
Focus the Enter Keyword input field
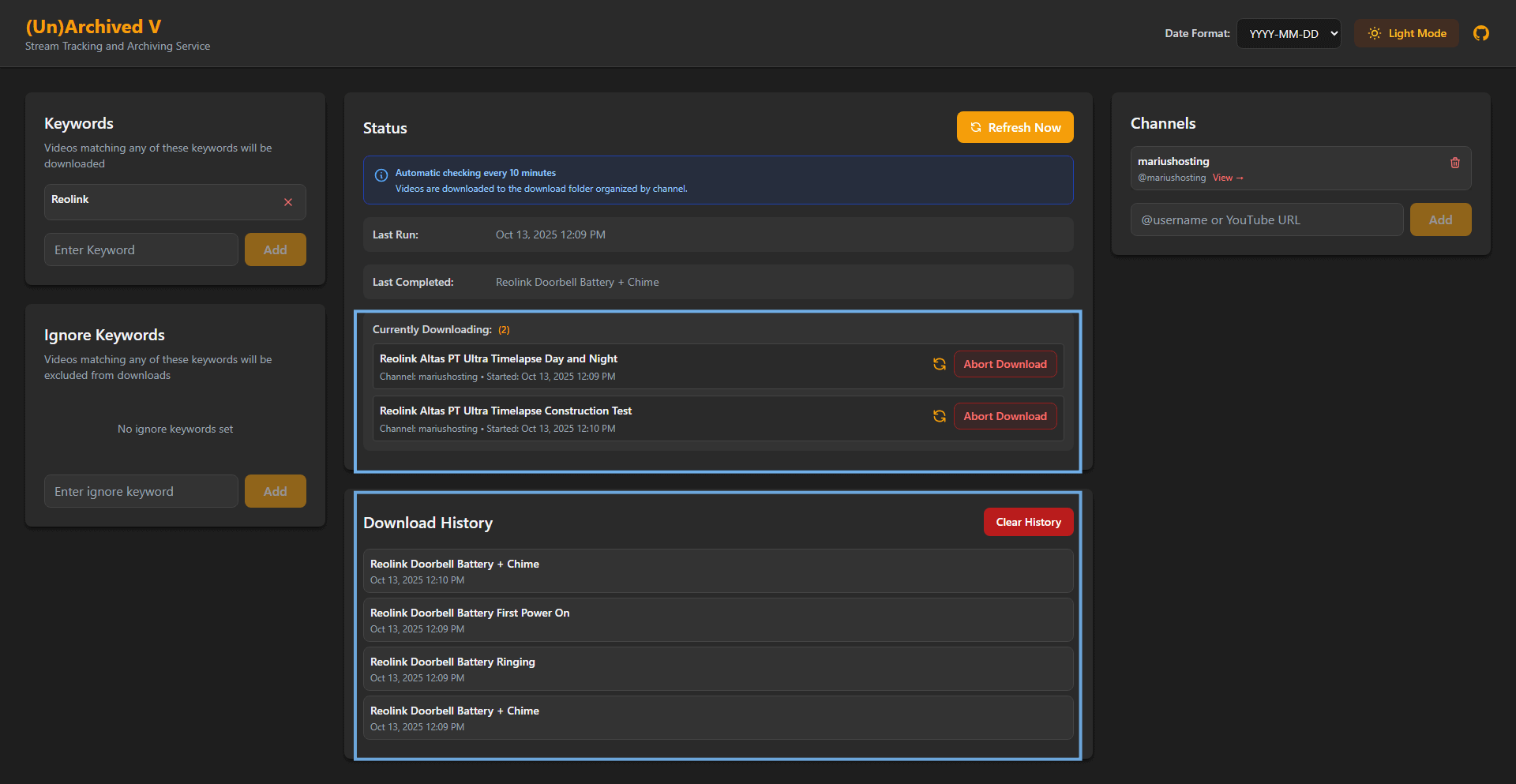pyautogui.click(x=141, y=249)
